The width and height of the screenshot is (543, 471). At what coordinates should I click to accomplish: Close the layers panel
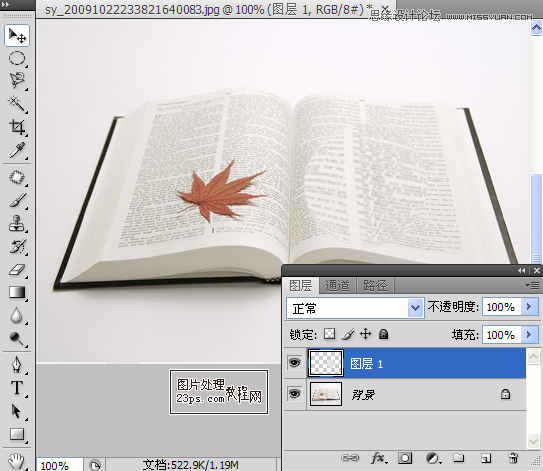coord(536,271)
